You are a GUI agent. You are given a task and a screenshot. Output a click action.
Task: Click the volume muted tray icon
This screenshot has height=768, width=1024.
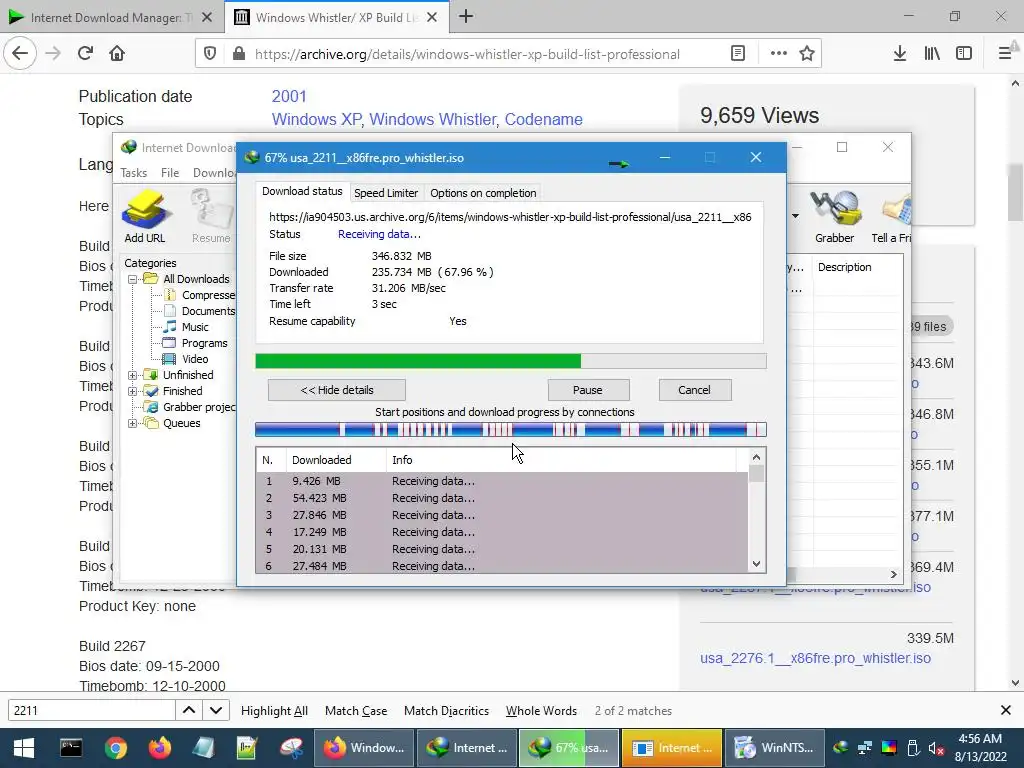click(935, 748)
